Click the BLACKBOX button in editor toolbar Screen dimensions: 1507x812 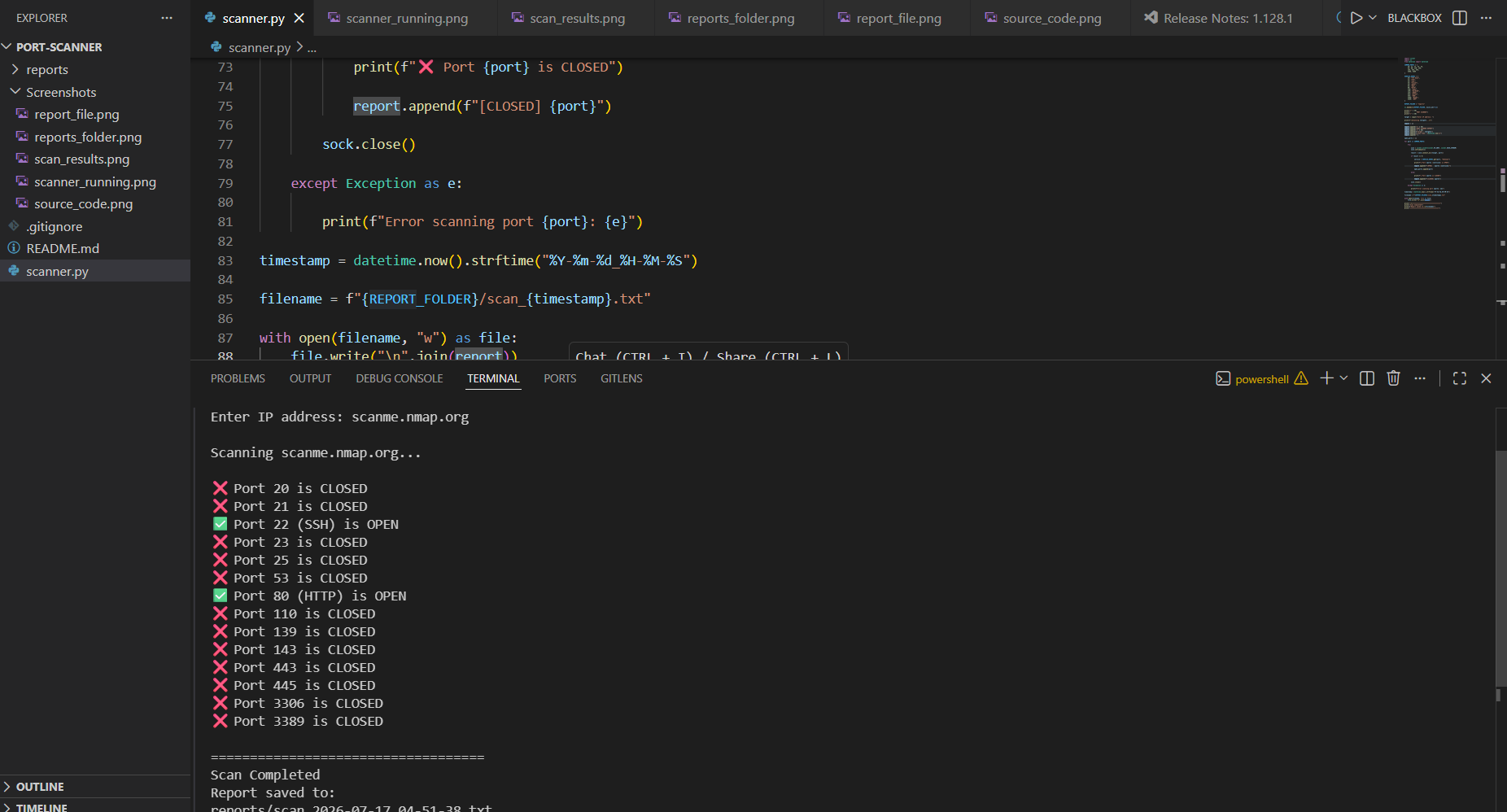(x=1414, y=18)
